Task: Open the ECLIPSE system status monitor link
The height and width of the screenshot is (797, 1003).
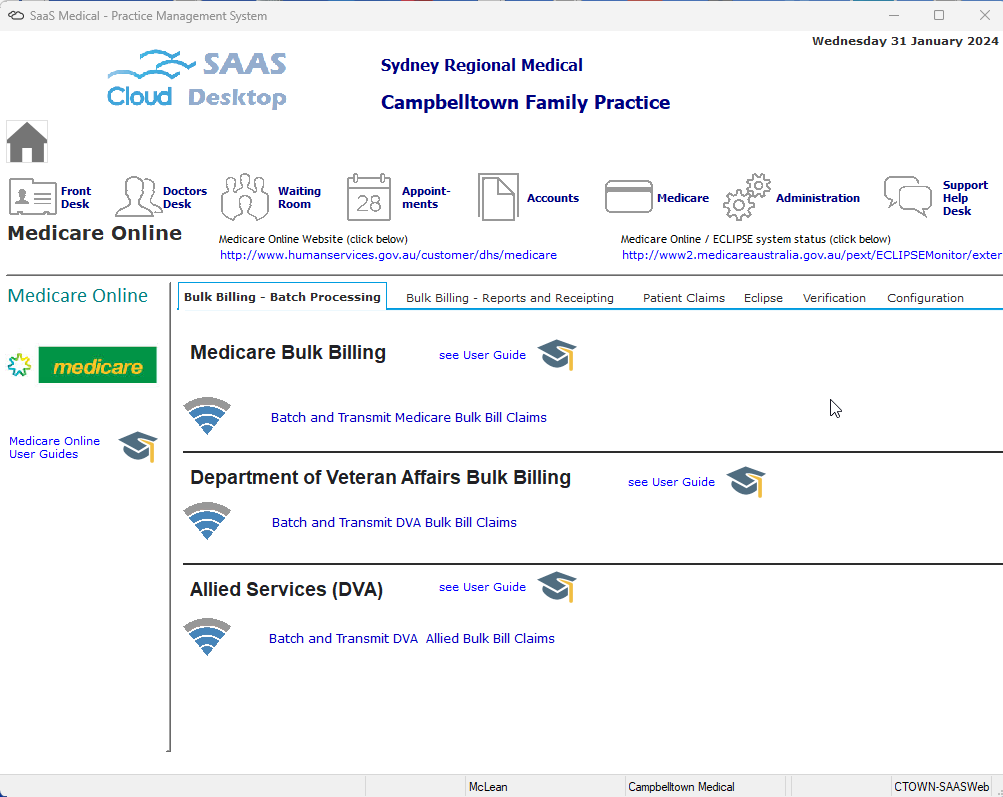Action: click(x=812, y=255)
